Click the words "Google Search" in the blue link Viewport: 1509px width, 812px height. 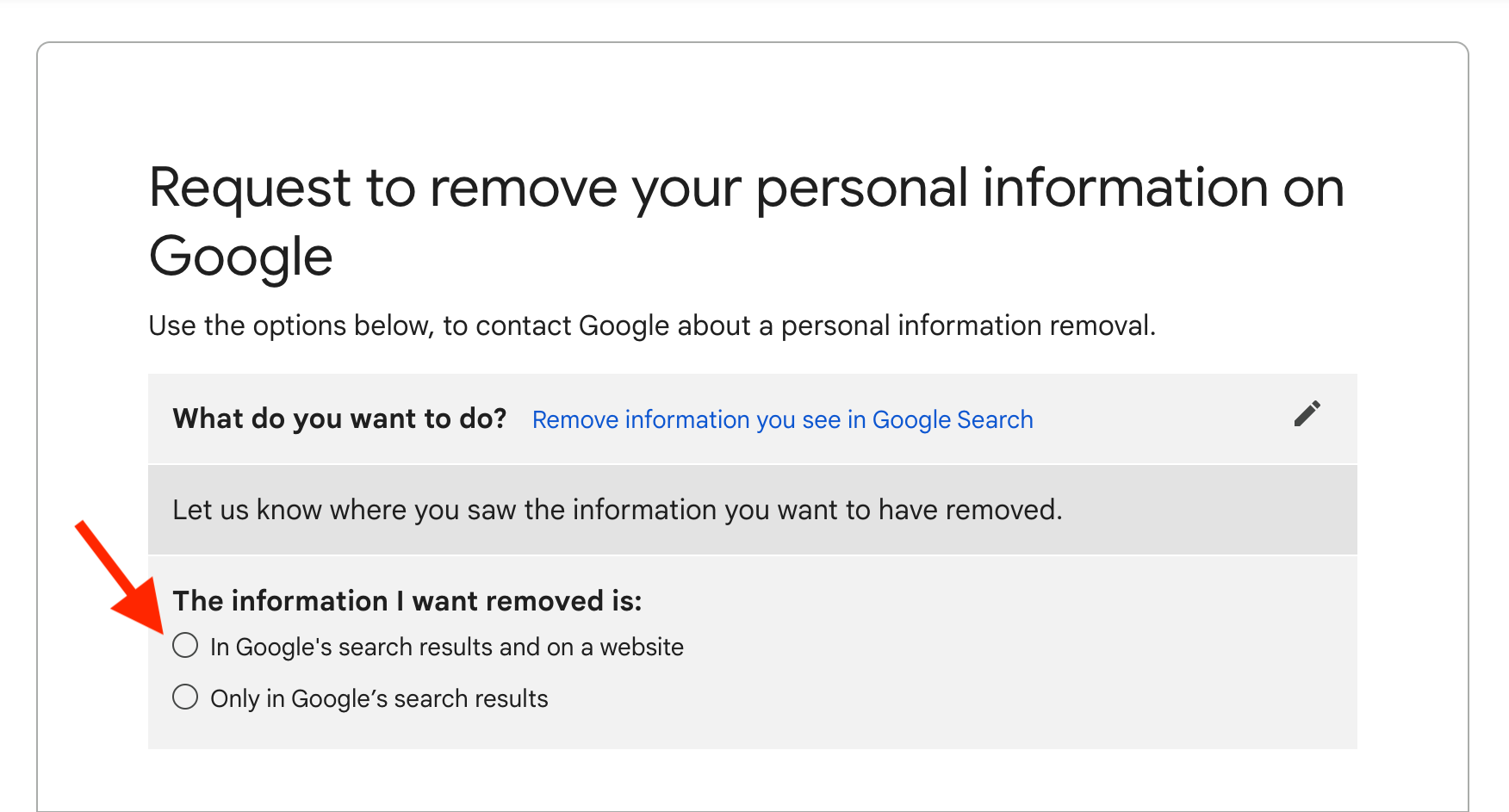952,420
